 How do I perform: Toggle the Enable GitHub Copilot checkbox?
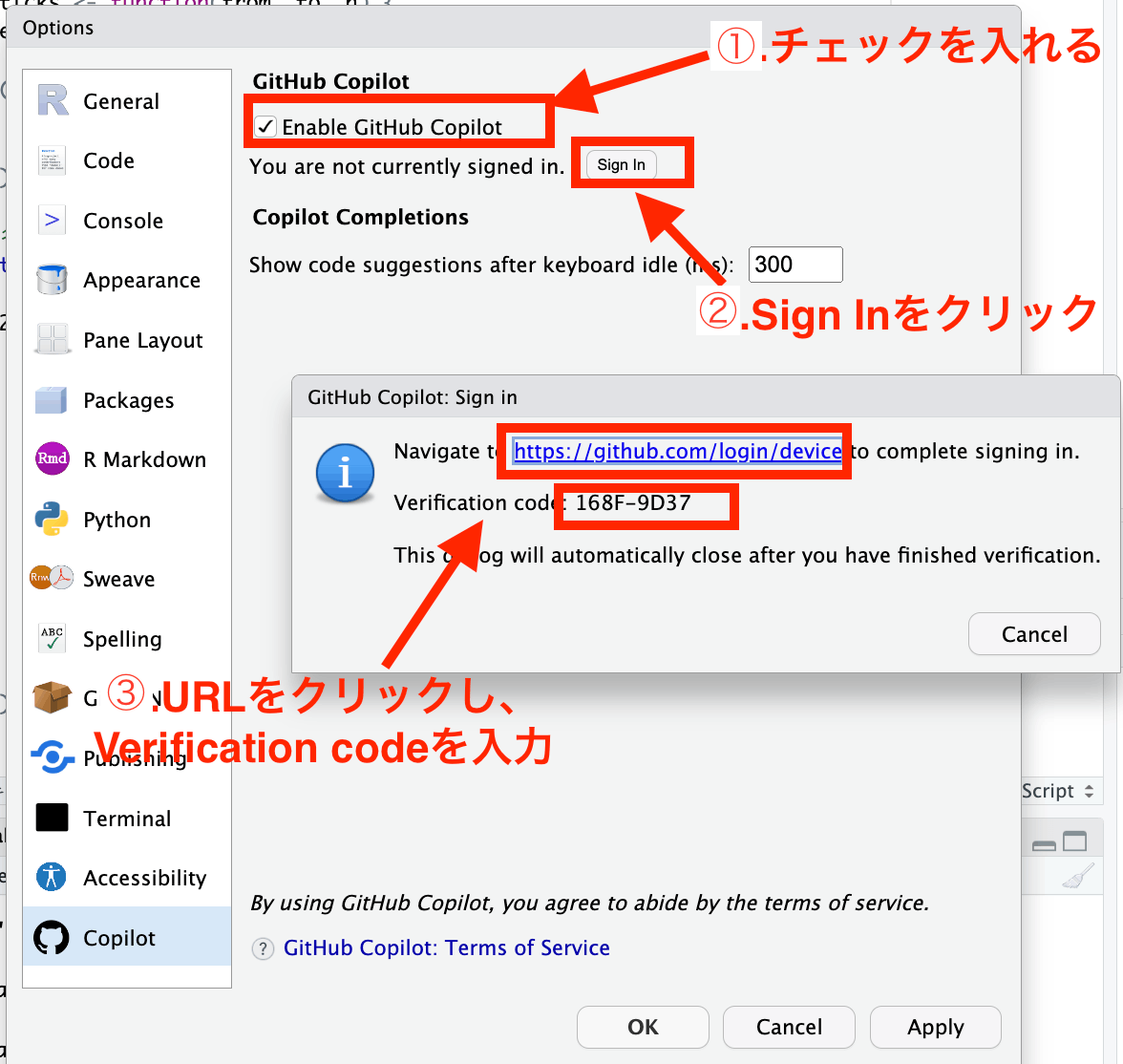click(265, 127)
